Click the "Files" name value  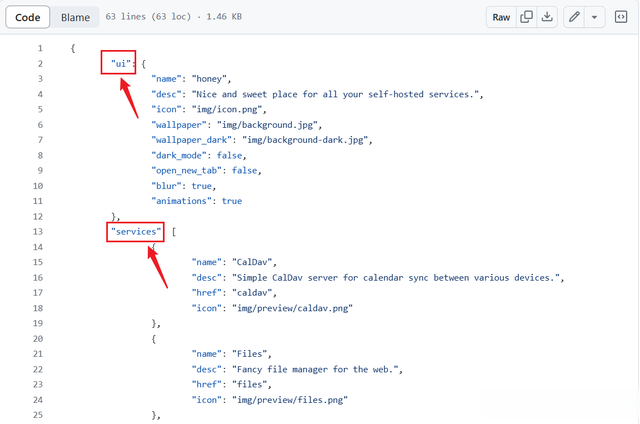249,354
